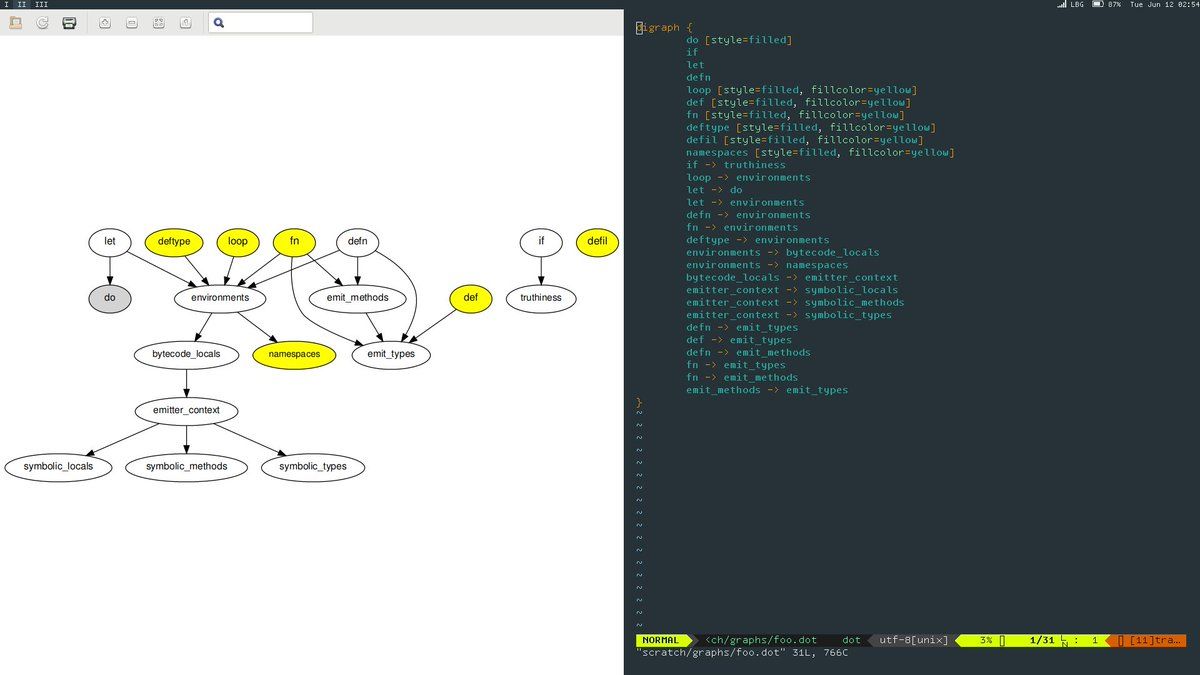Select the 'let' node in the graph
Image resolution: width=1200 pixels, height=675 pixels.
[110, 241]
